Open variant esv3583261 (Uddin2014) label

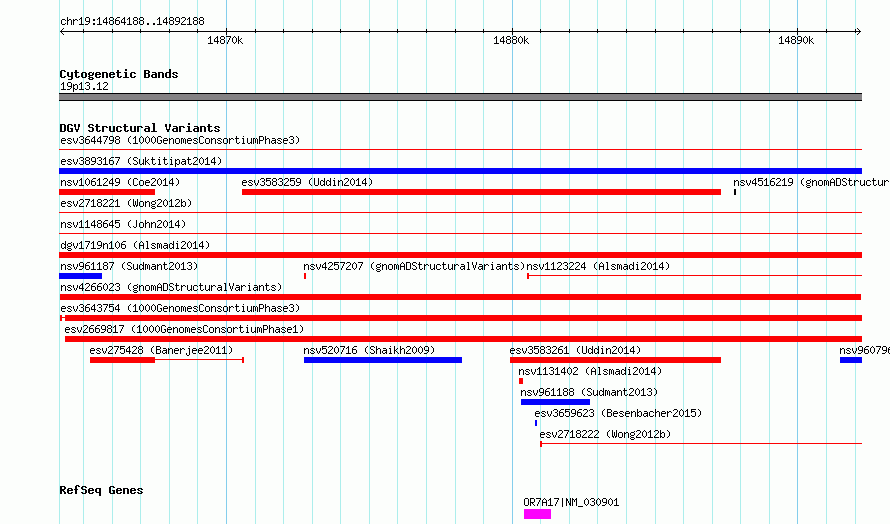[575, 350]
